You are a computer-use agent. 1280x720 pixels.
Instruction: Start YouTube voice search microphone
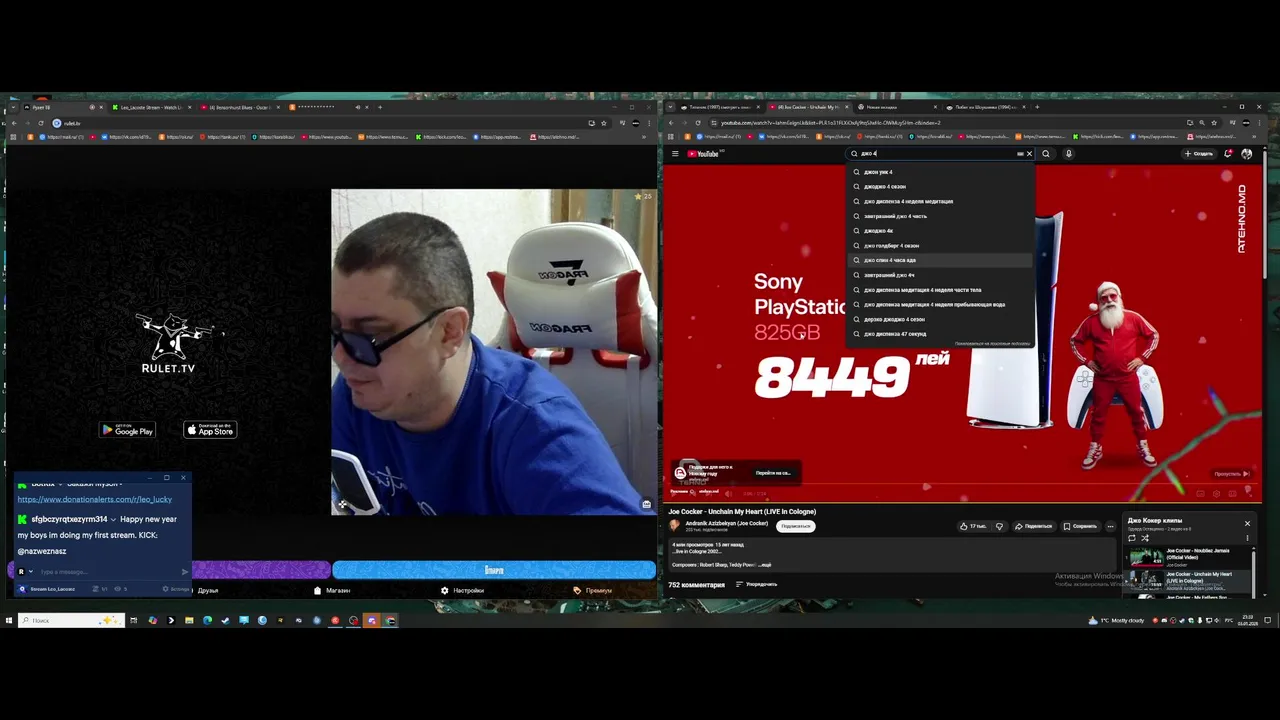point(1068,154)
